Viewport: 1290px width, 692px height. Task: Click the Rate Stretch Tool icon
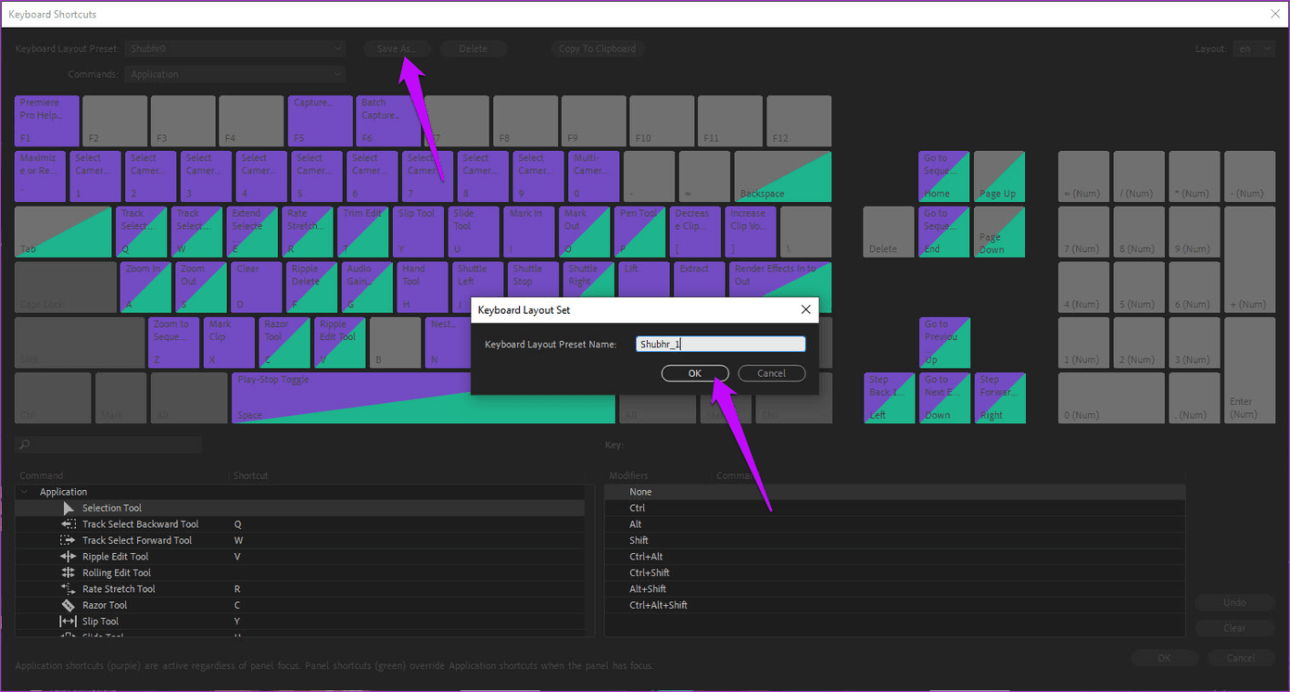tap(68, 589)
